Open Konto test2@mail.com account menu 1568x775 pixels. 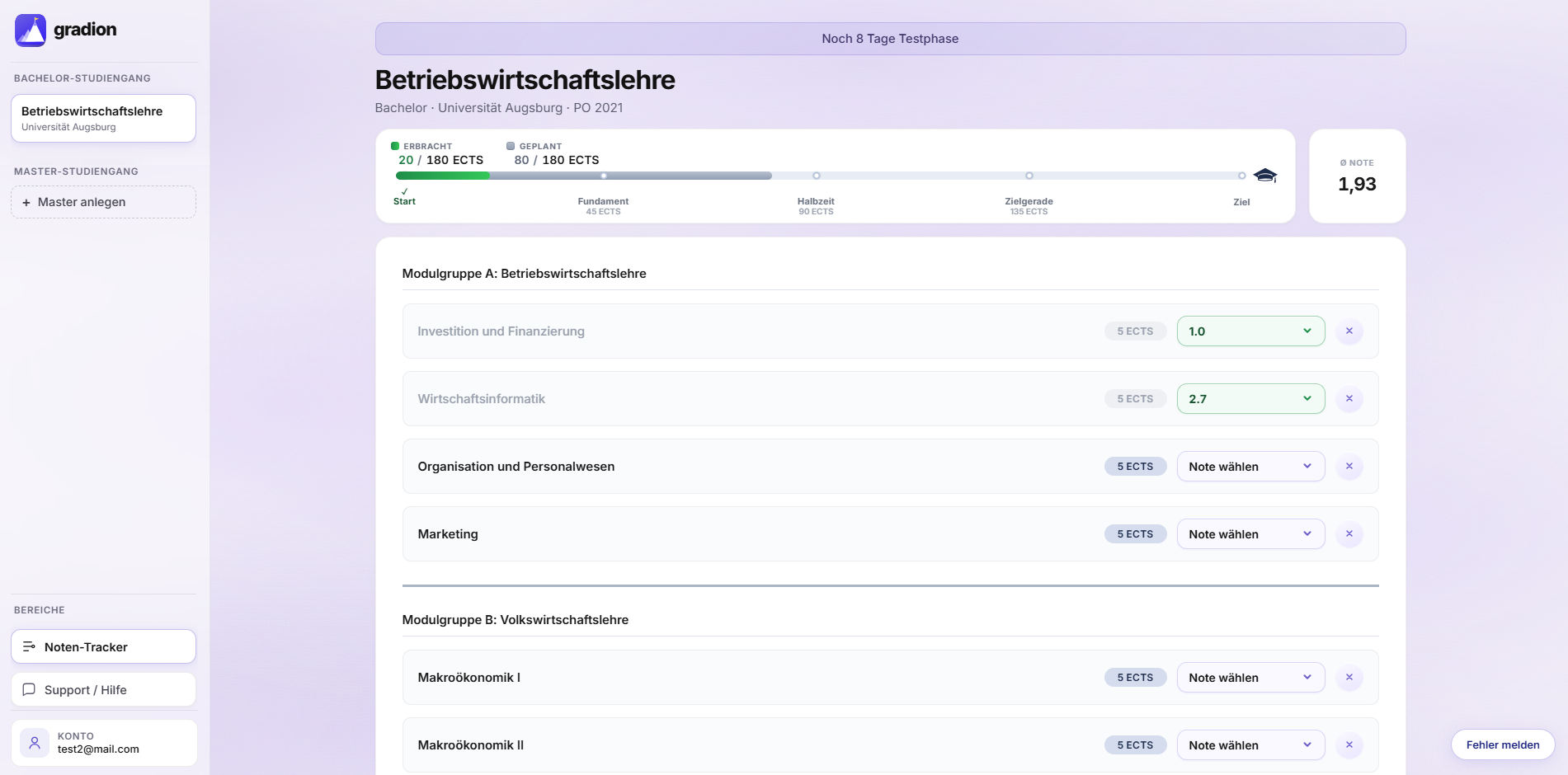coord(104,743)
